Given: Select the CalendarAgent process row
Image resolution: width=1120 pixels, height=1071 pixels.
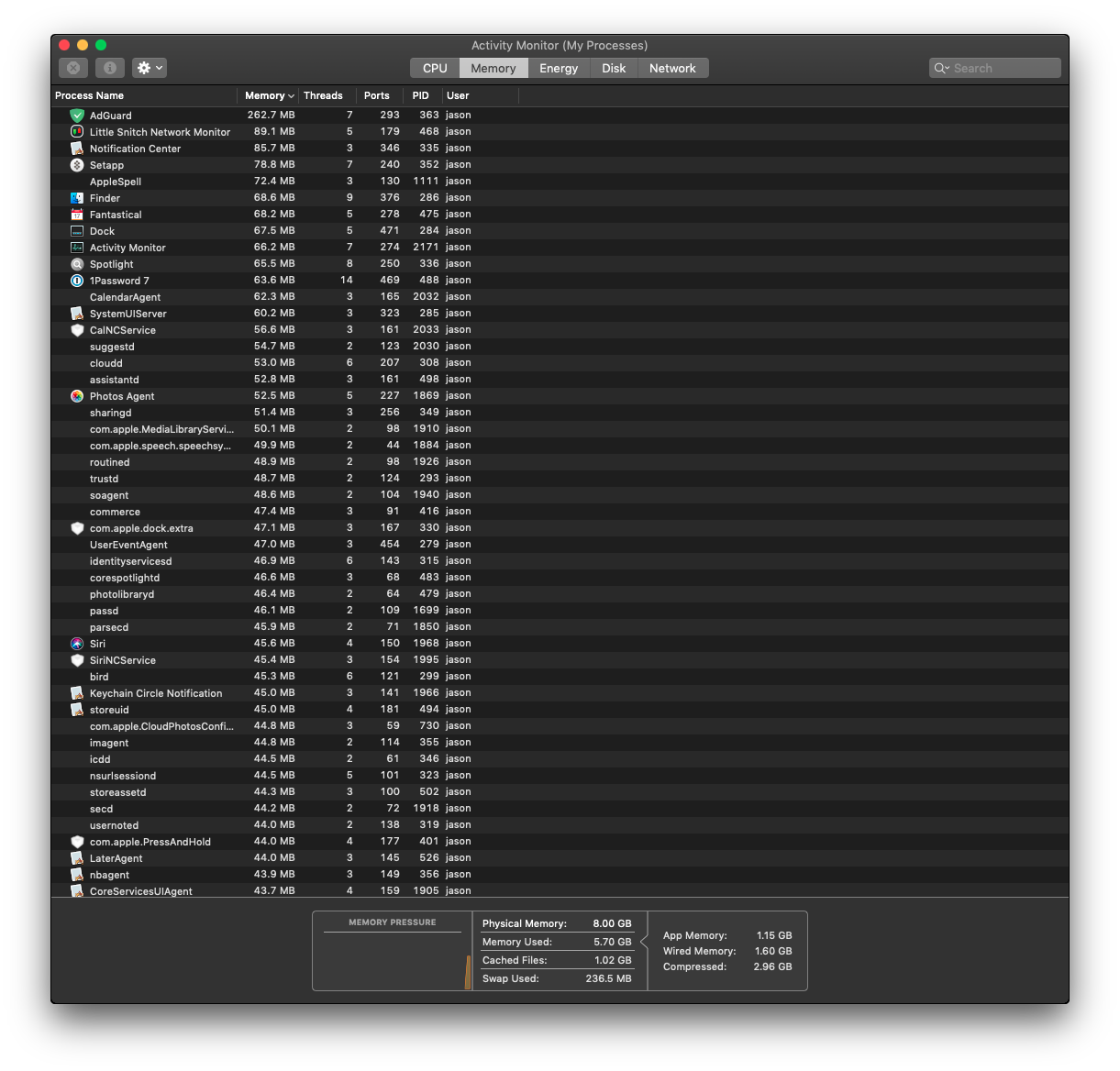Looking at the screenshot, I should [560, 297].
